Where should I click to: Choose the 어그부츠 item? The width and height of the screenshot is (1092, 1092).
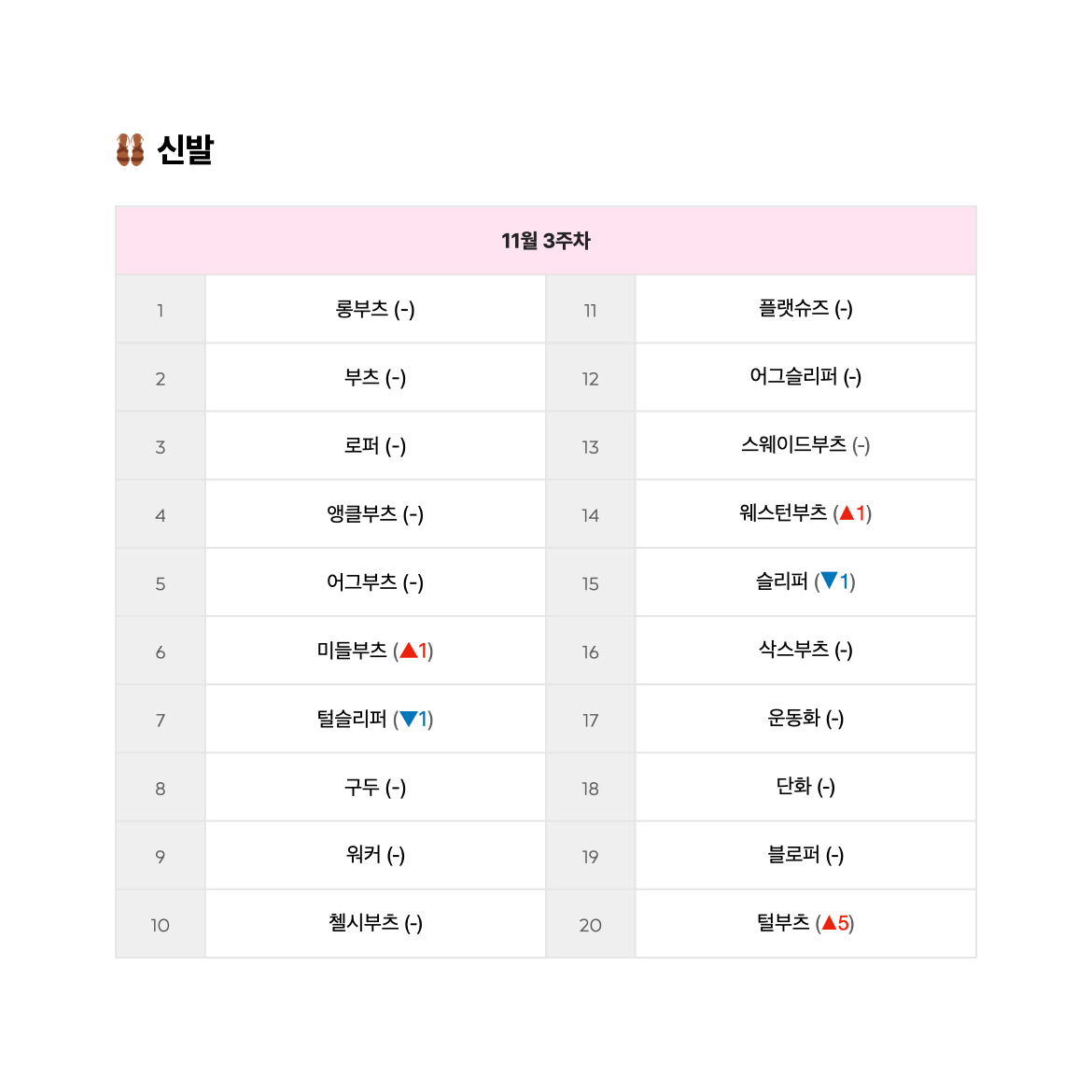click(375, 582)
